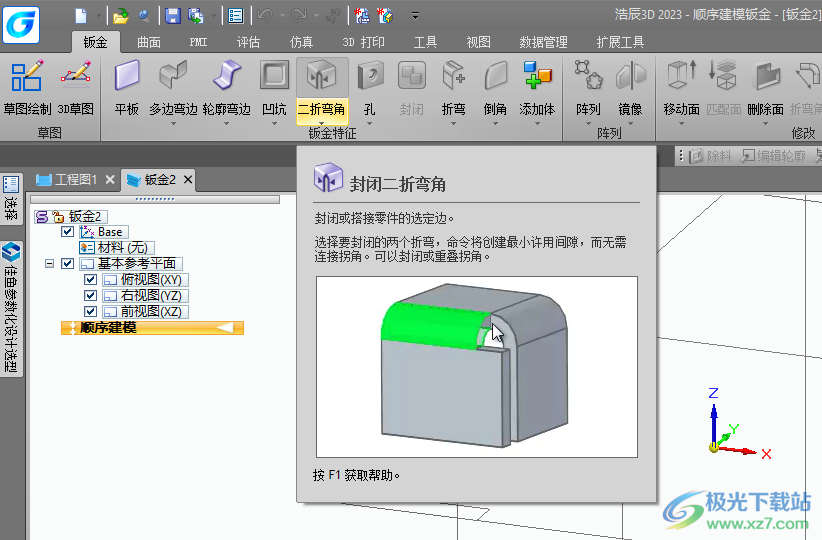Select the 删除面 delete face tool
The width and height of the screenshot is (822, 540).
pos(765,88)
